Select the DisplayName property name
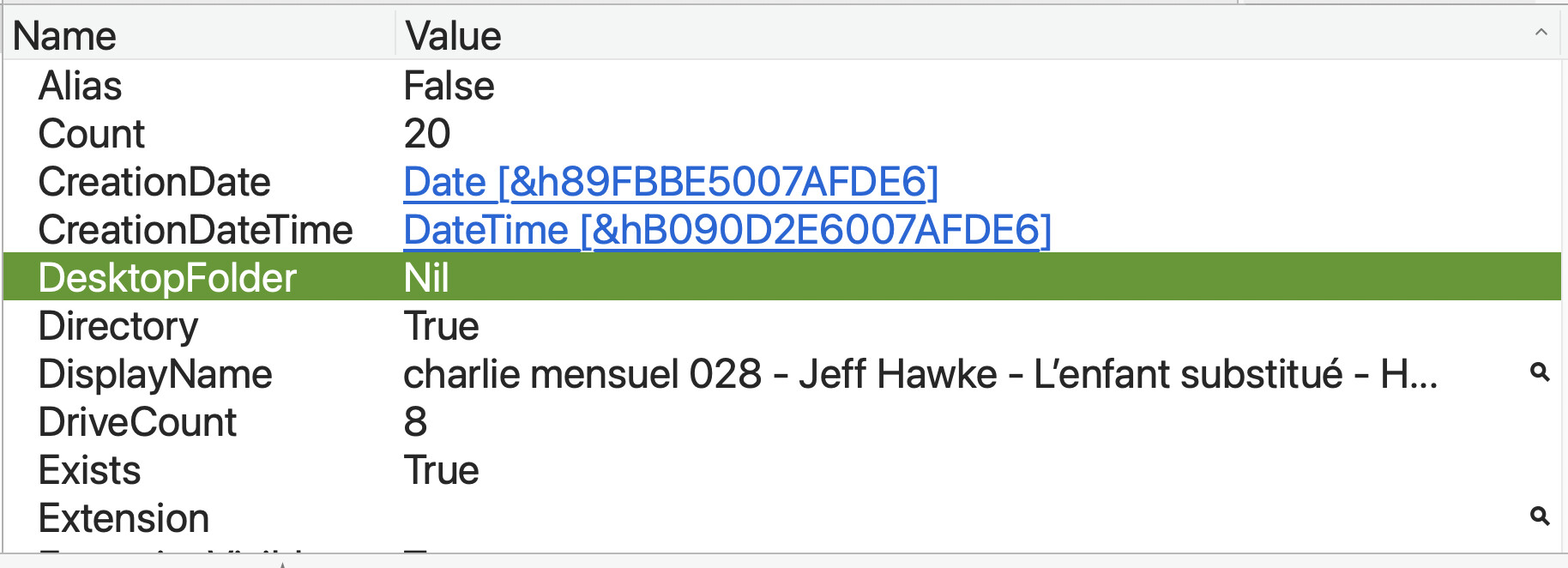1568x568 pixels. (x=155, y=374)
